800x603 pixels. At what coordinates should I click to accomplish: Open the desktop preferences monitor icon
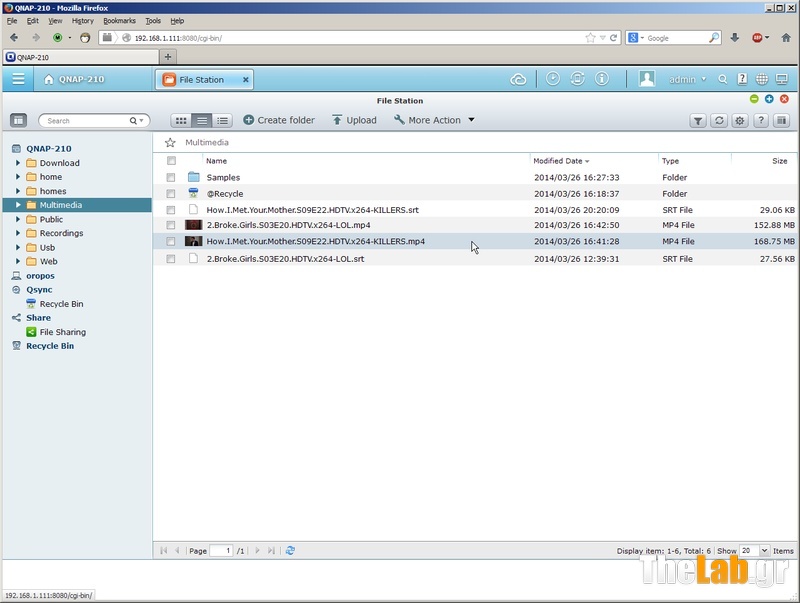[782, 79]
